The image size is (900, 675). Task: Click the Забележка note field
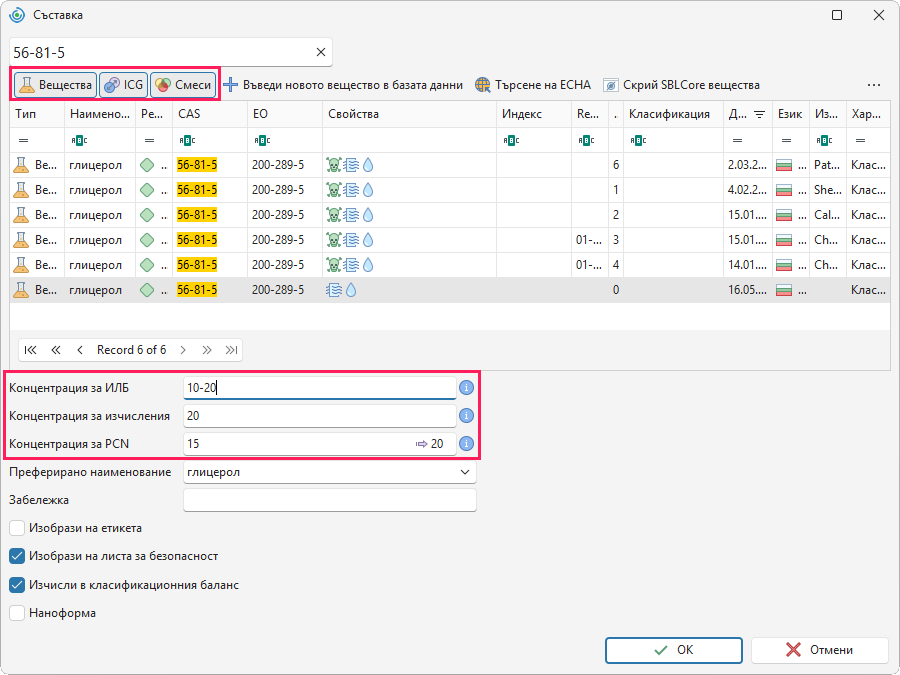tap(329, 500)
